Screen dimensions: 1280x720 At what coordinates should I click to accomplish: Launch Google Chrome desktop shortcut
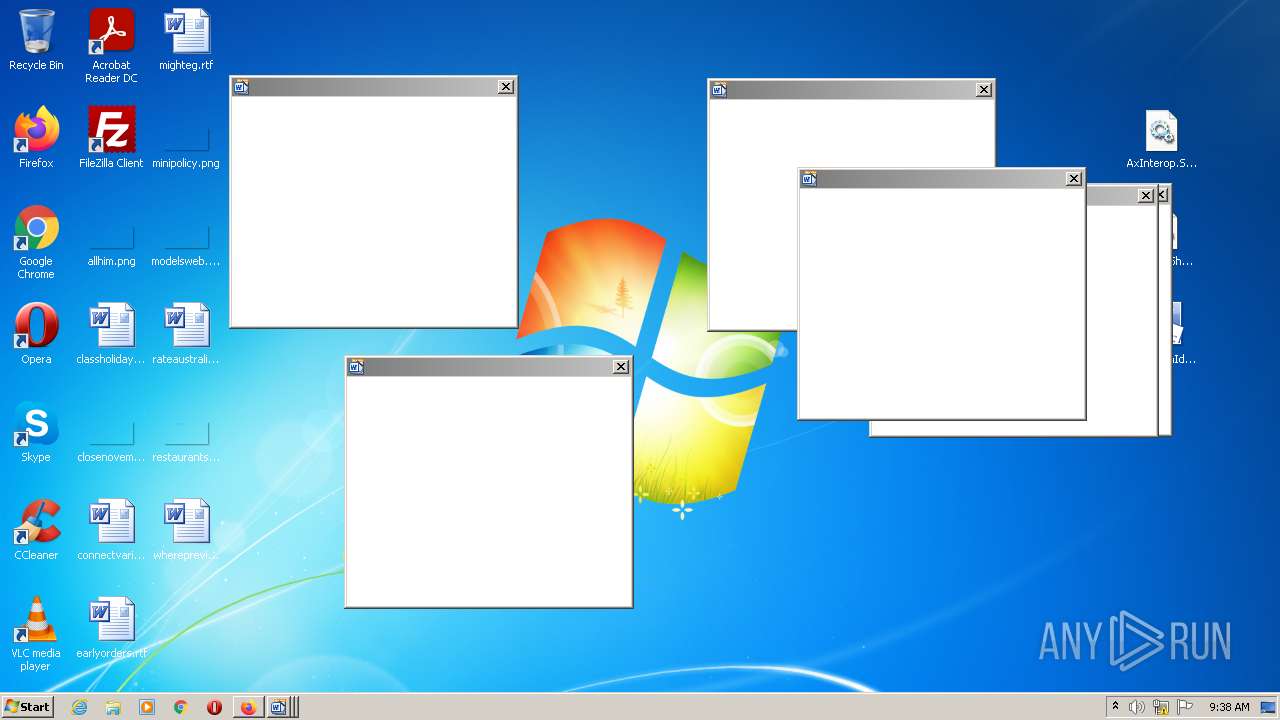pos(36,242)
